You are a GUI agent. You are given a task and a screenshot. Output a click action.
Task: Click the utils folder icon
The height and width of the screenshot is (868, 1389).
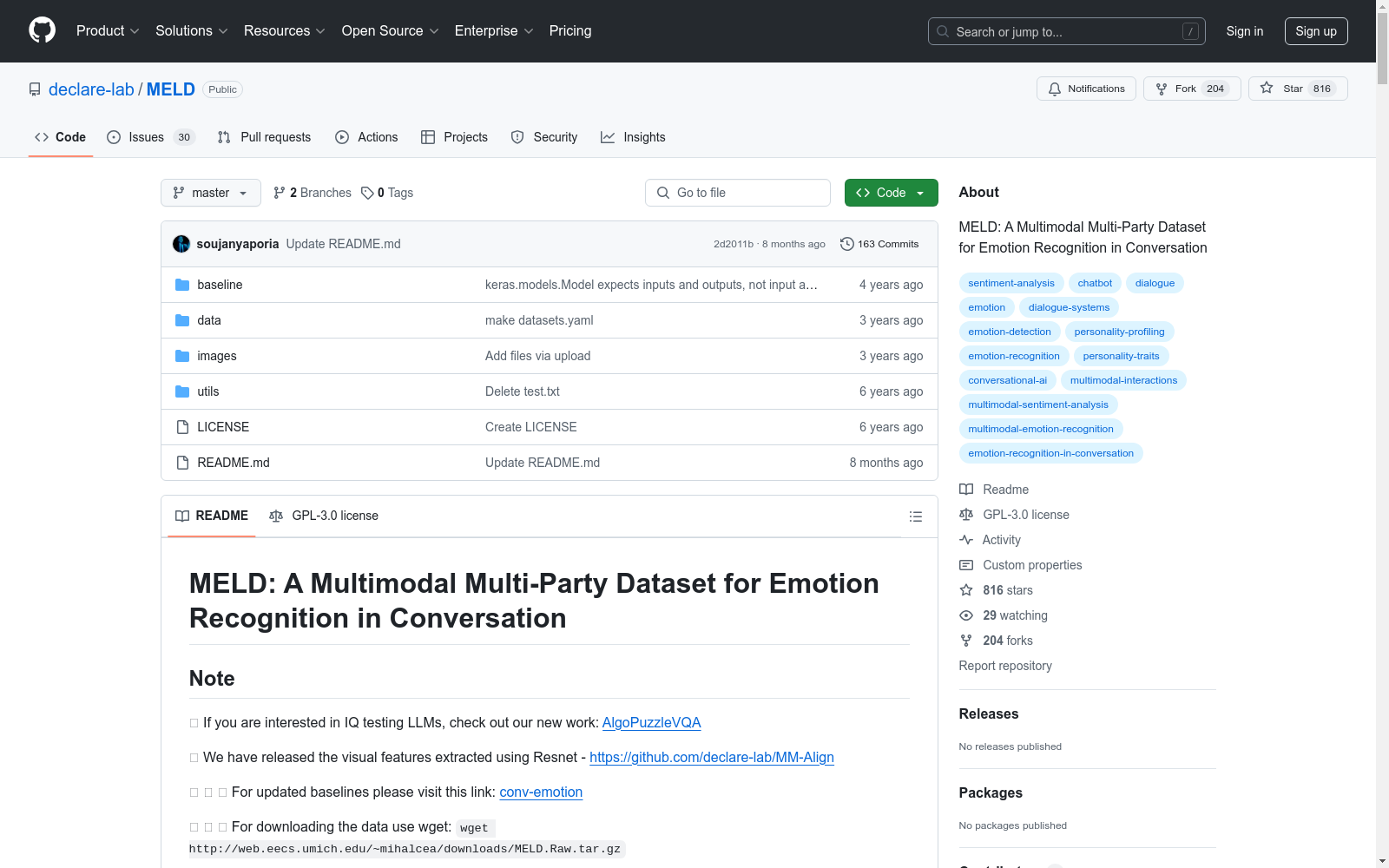click(x=182, y=391)
